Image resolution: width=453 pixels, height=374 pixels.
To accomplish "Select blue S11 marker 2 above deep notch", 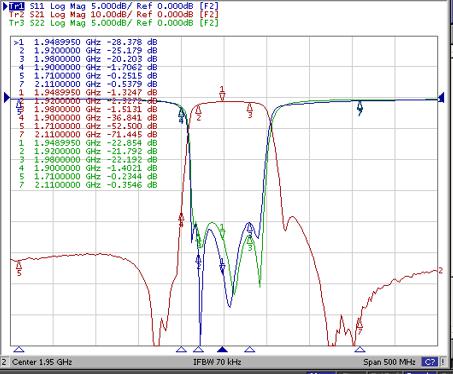I will coord(199,262).
